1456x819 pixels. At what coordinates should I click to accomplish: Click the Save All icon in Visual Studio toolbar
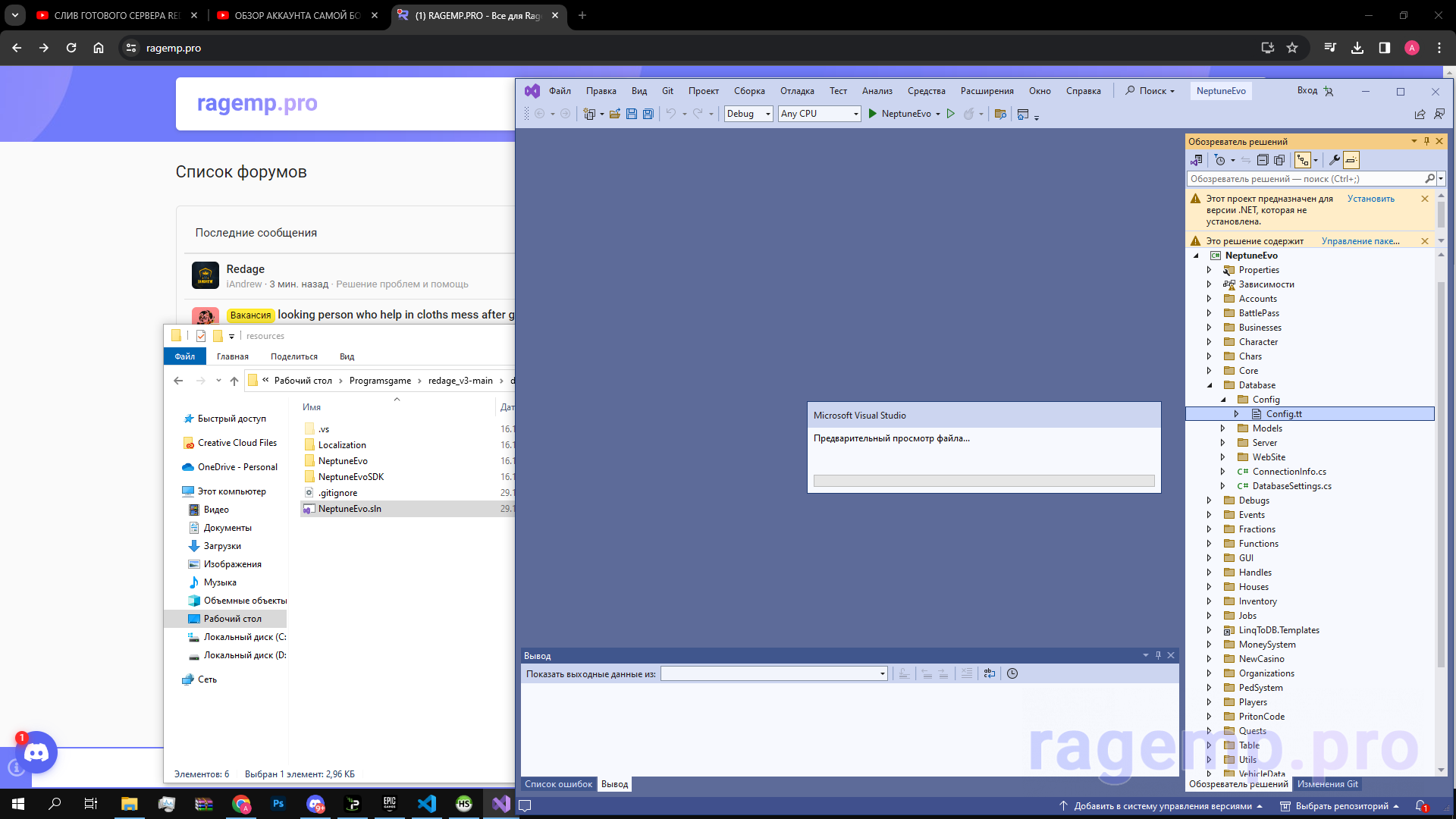[x=648, y=114]
